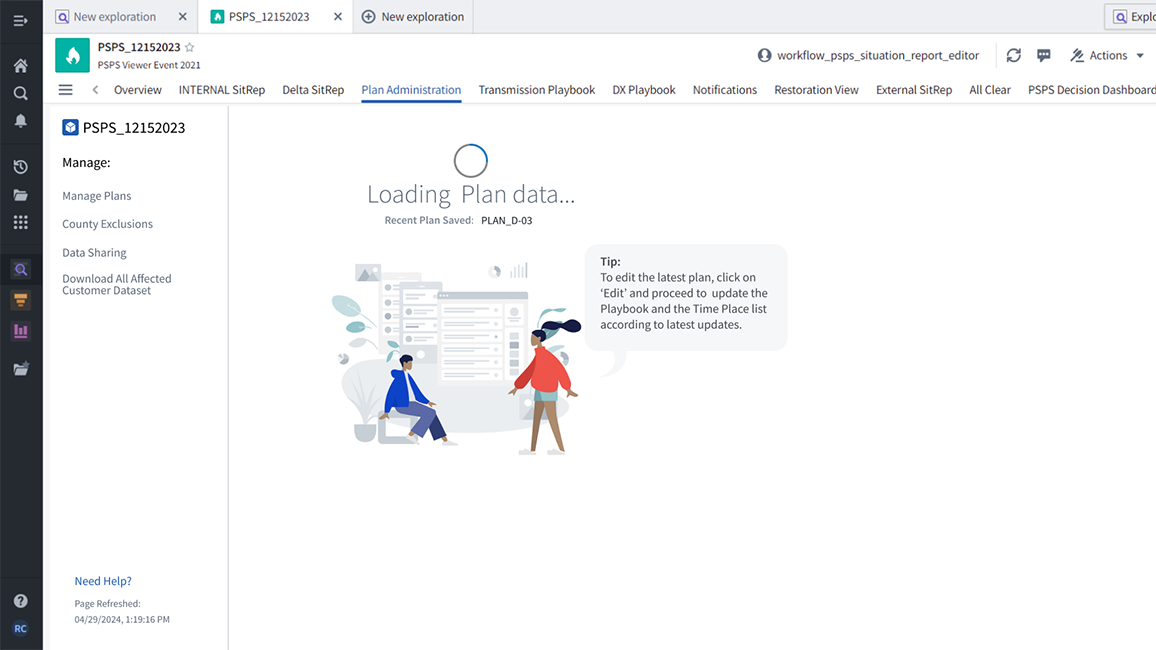Open the Search icon in left sidebar
Viewport: 1156px width, 650px height.
(x=20, y=93)
